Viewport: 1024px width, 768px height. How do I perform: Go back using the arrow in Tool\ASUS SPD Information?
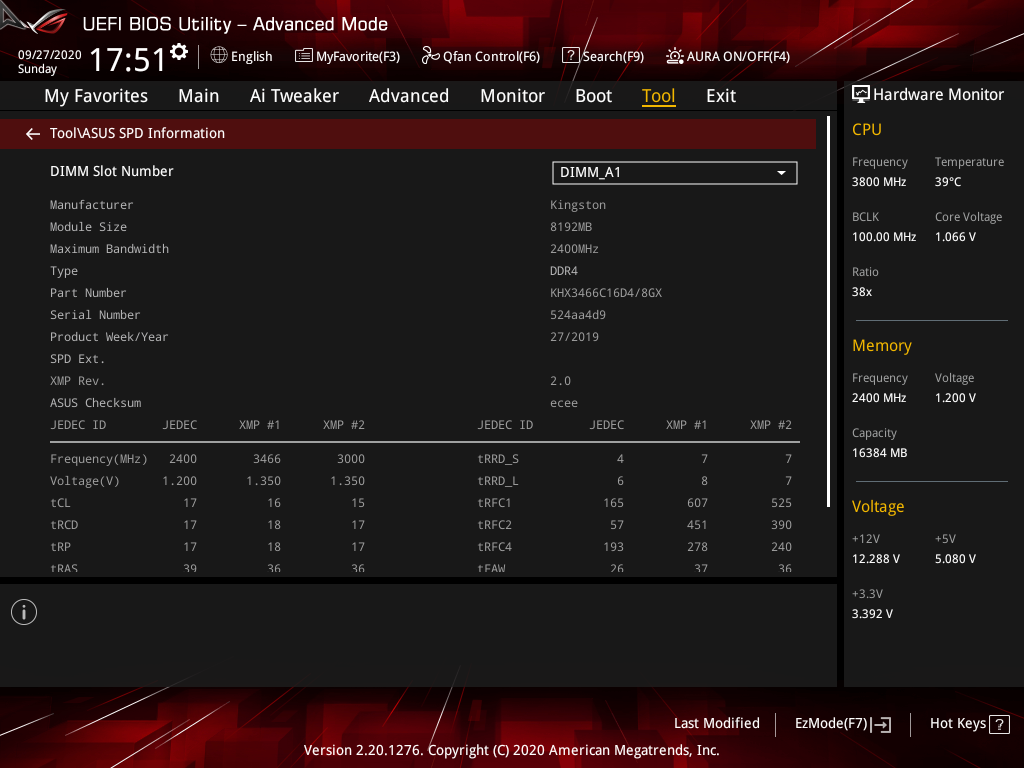click(x=33, y=134)
